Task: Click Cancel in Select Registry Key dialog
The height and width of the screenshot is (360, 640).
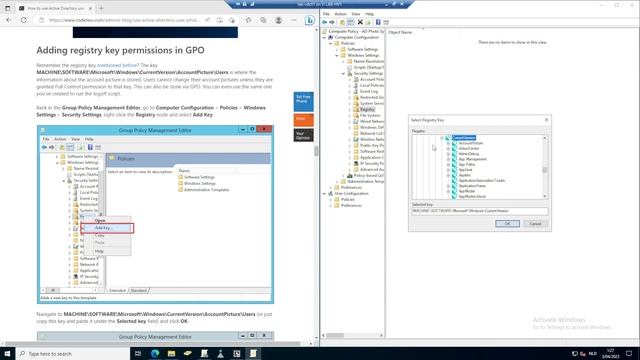Action: 535,224
